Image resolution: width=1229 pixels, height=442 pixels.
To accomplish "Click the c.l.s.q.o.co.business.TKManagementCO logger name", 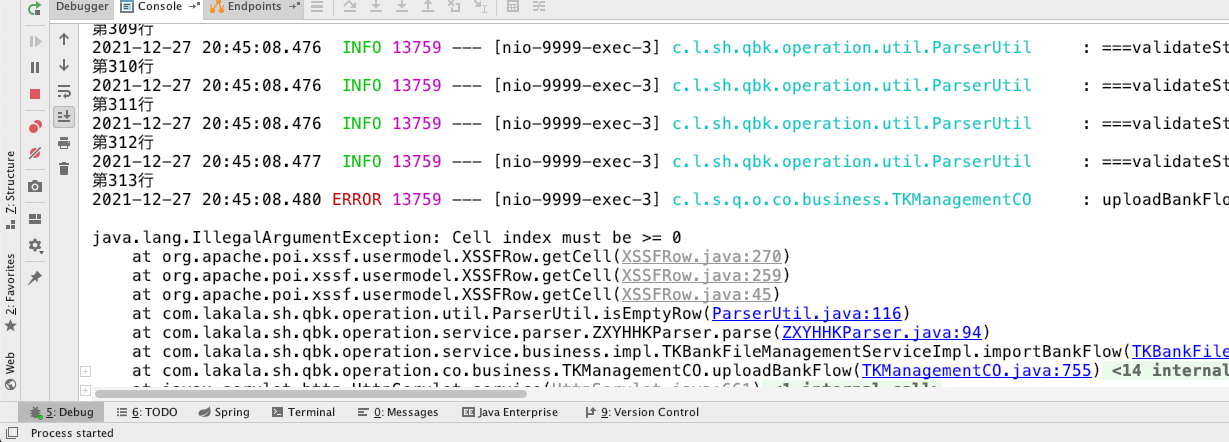I will (851, 199).
